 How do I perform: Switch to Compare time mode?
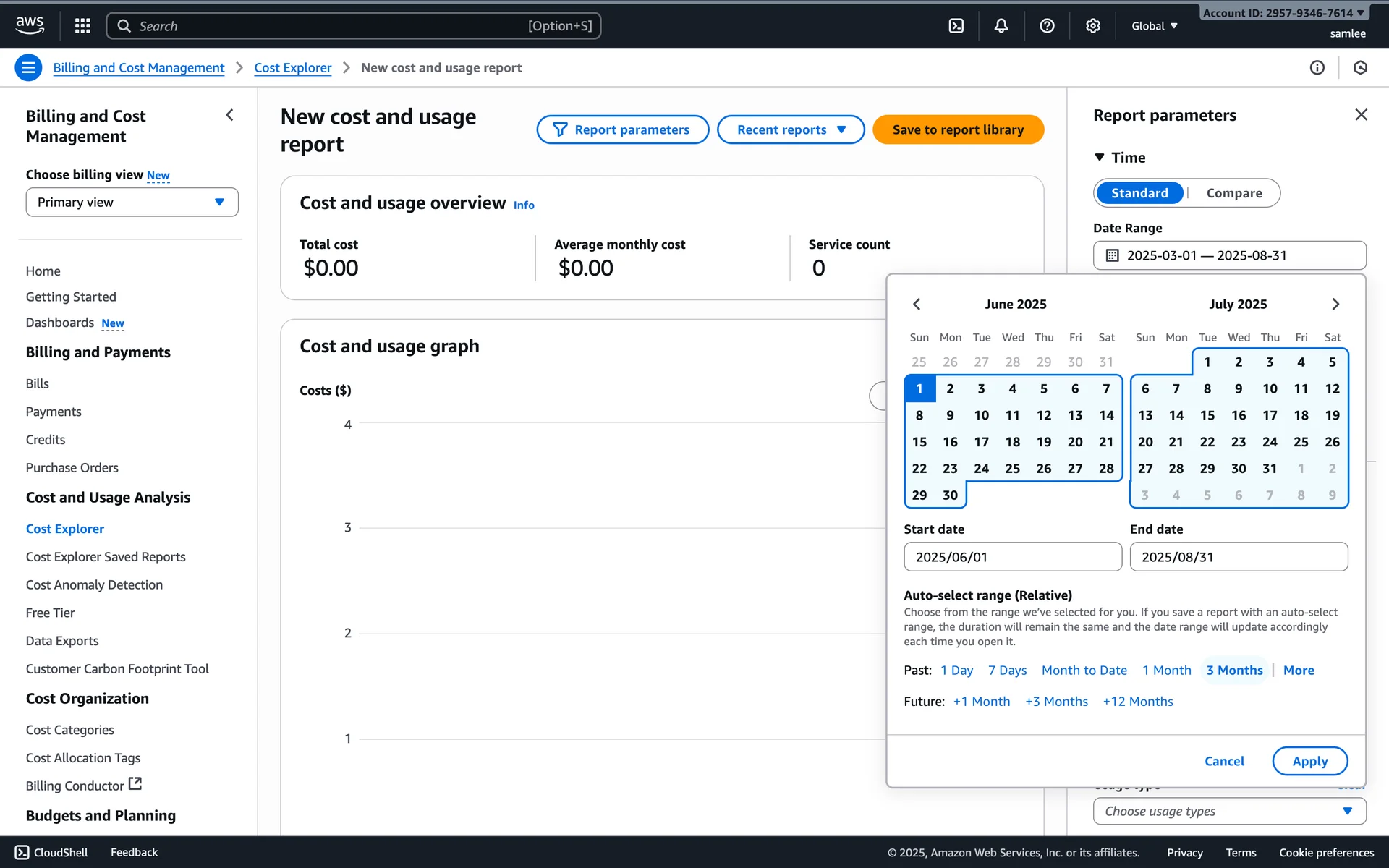pos(1233,193)
